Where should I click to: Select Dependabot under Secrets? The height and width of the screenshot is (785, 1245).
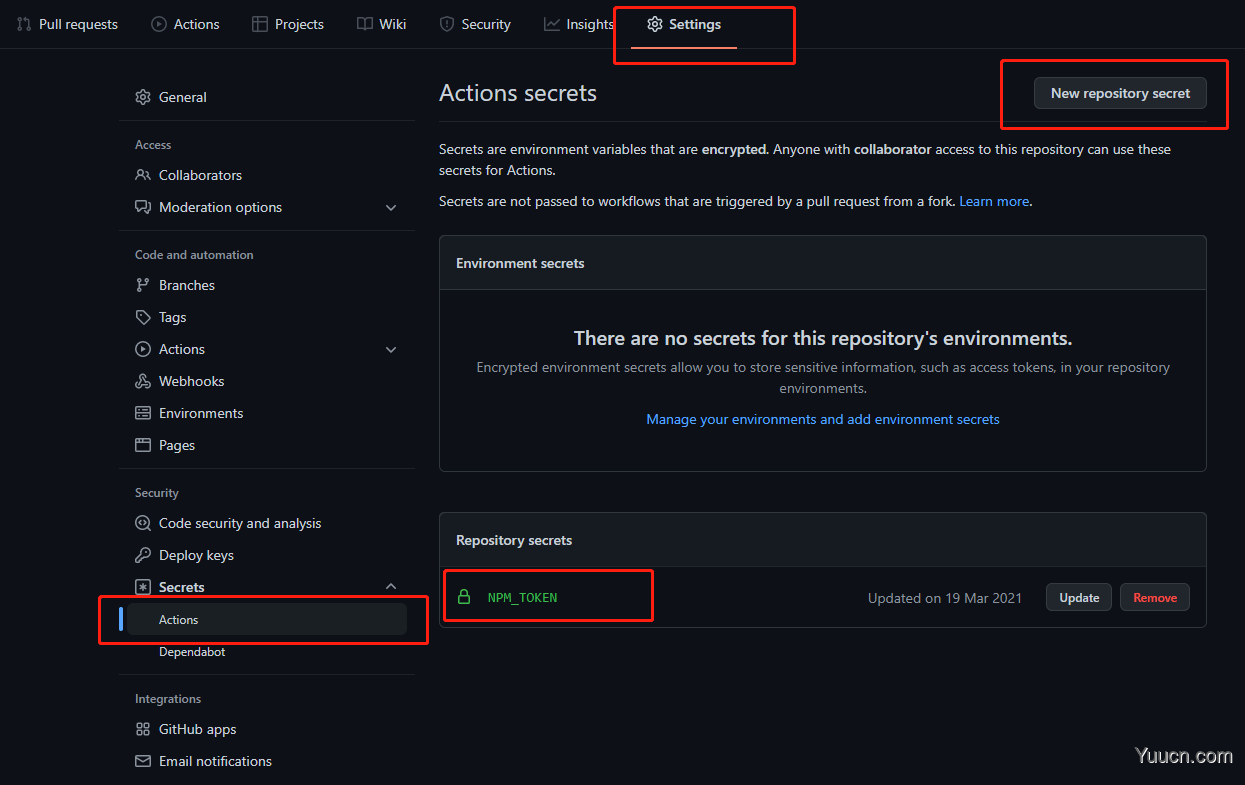point(192,652)
